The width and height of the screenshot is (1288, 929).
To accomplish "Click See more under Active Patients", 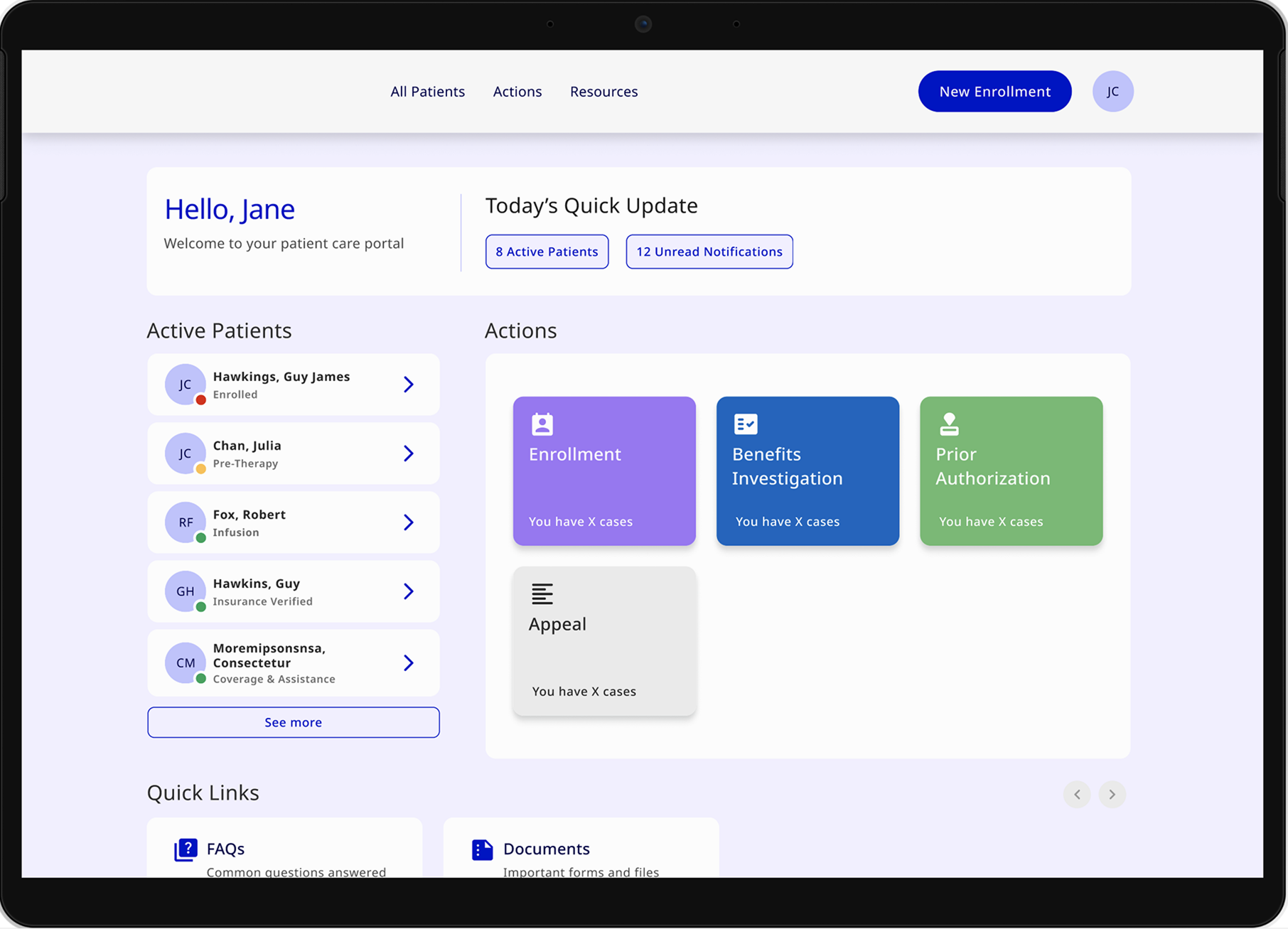I will 293,722.
